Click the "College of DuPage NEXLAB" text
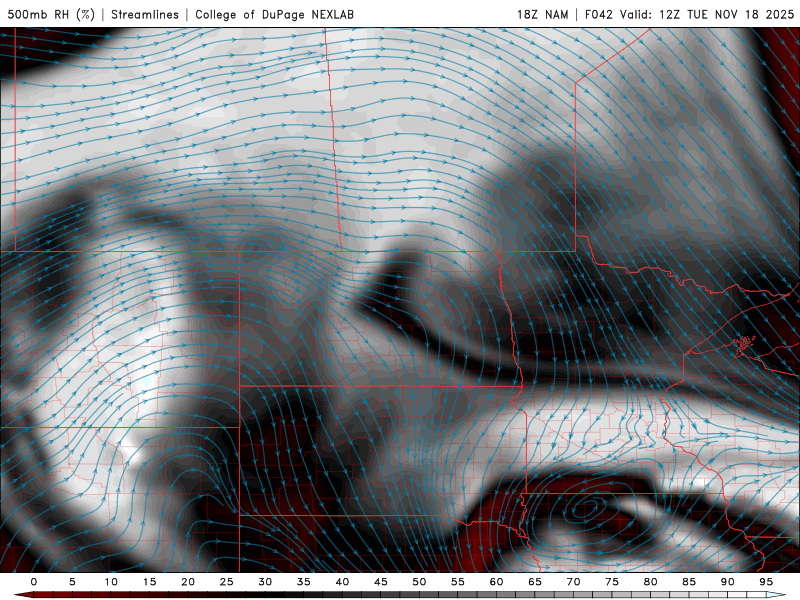Screen dimensions: 800x600 [274, 14]
